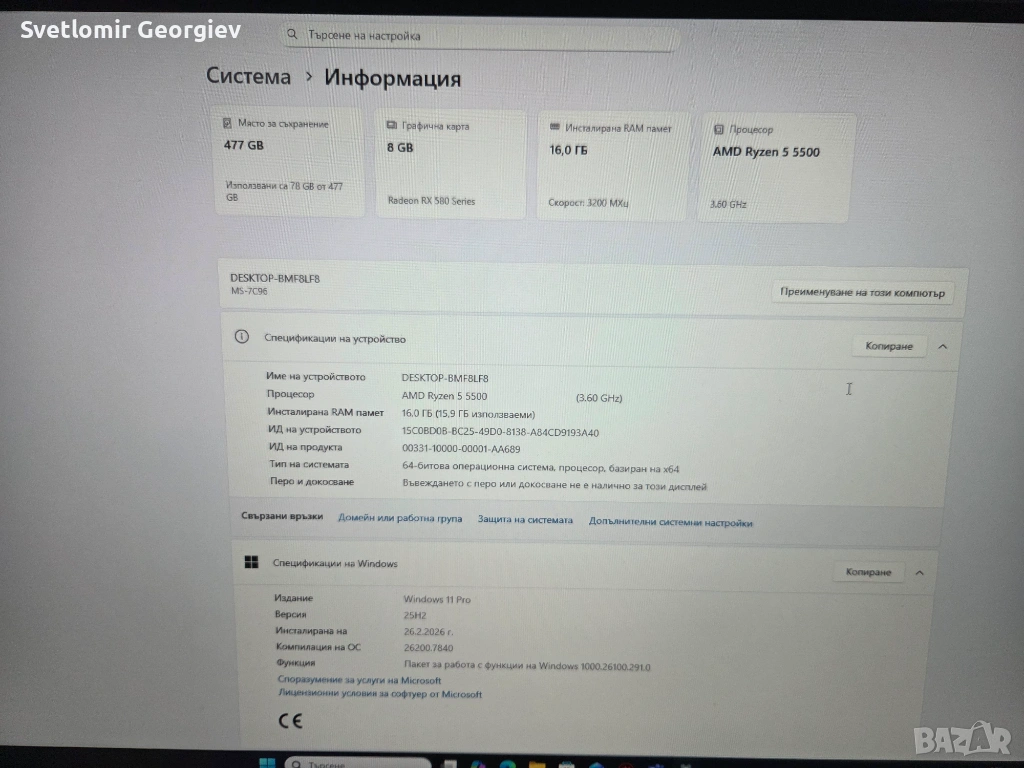Open Допълнителни системни настройки link
The width and height of the screenshot is (1024, 768).
coord(671,522)
